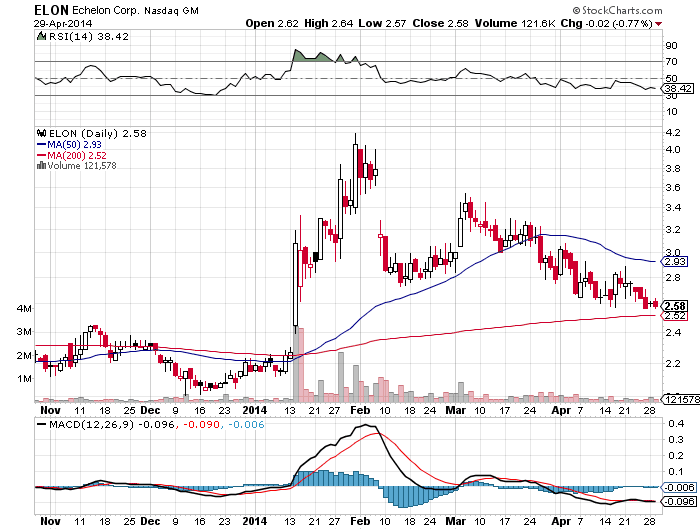
Task: Click 2014 on the price panel date axis
Action: [x=255, y=410]
